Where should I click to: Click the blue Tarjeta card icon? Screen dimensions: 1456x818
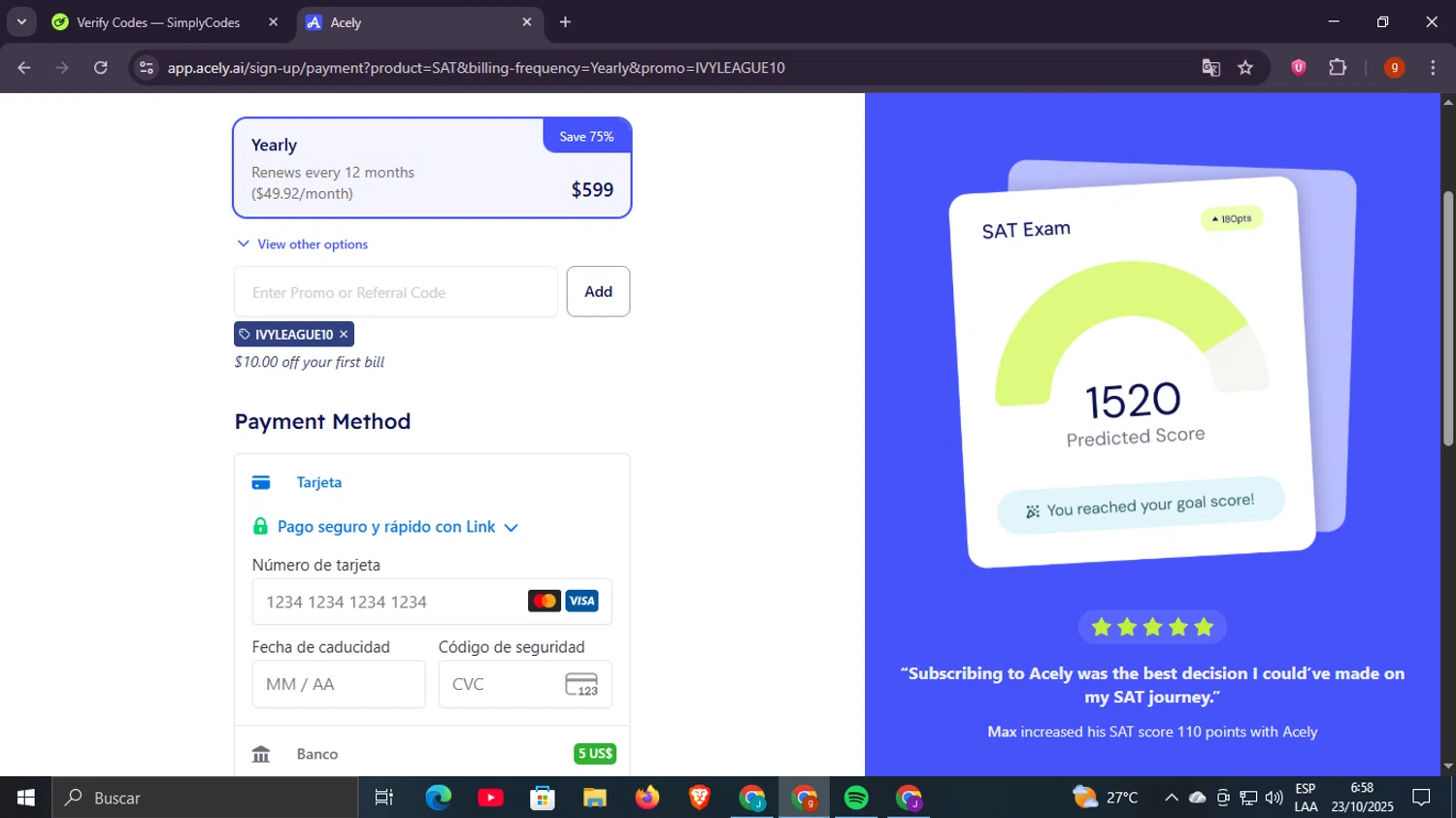pyautogui.click(x=261, y=482)
